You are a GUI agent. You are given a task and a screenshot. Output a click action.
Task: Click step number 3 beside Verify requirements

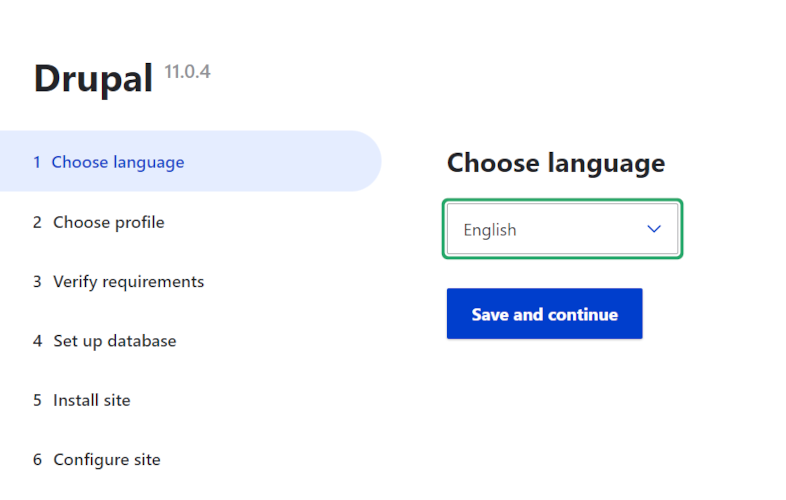point(37,281)
